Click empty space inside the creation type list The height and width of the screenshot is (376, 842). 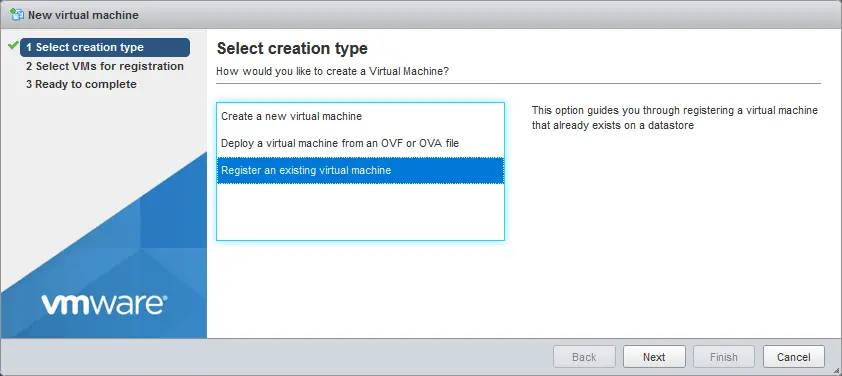point(360,212)
